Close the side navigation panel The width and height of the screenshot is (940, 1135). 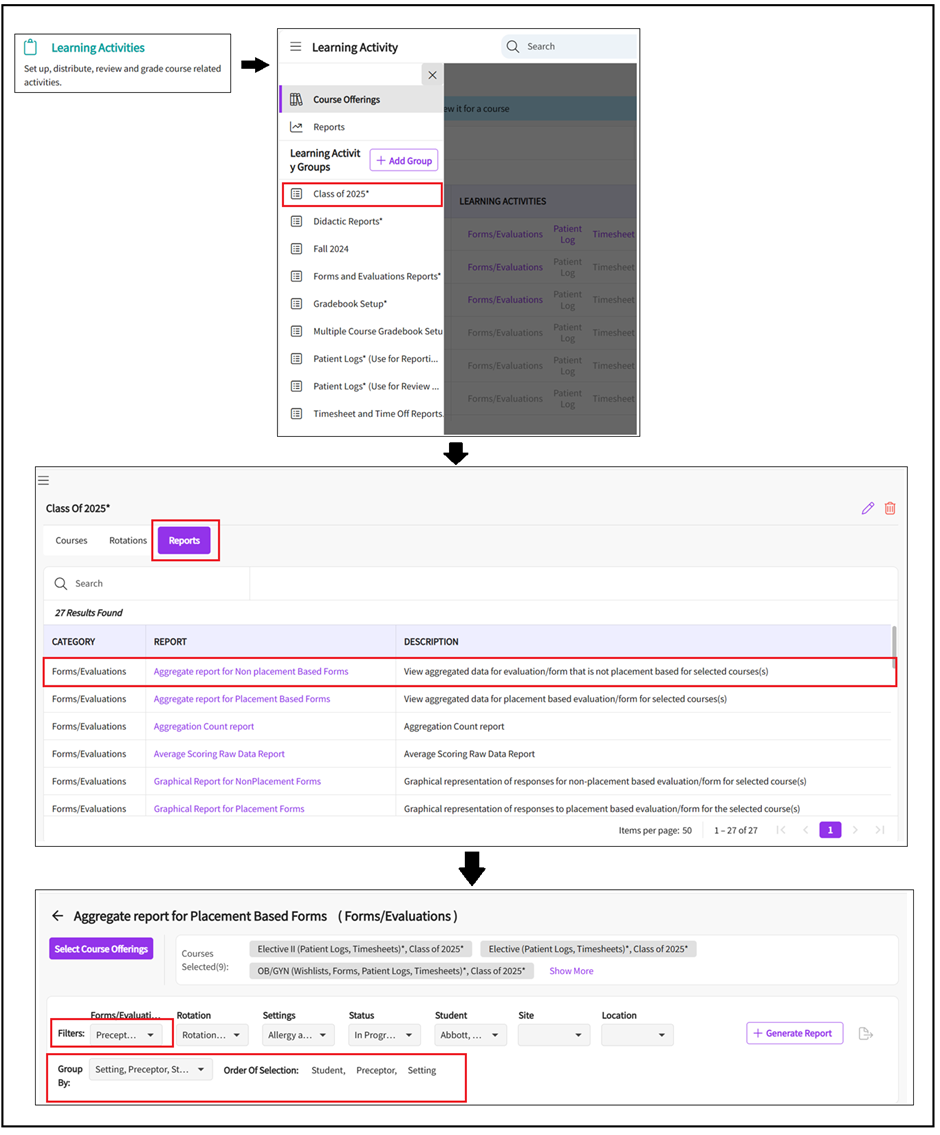(x=432, y=75)
